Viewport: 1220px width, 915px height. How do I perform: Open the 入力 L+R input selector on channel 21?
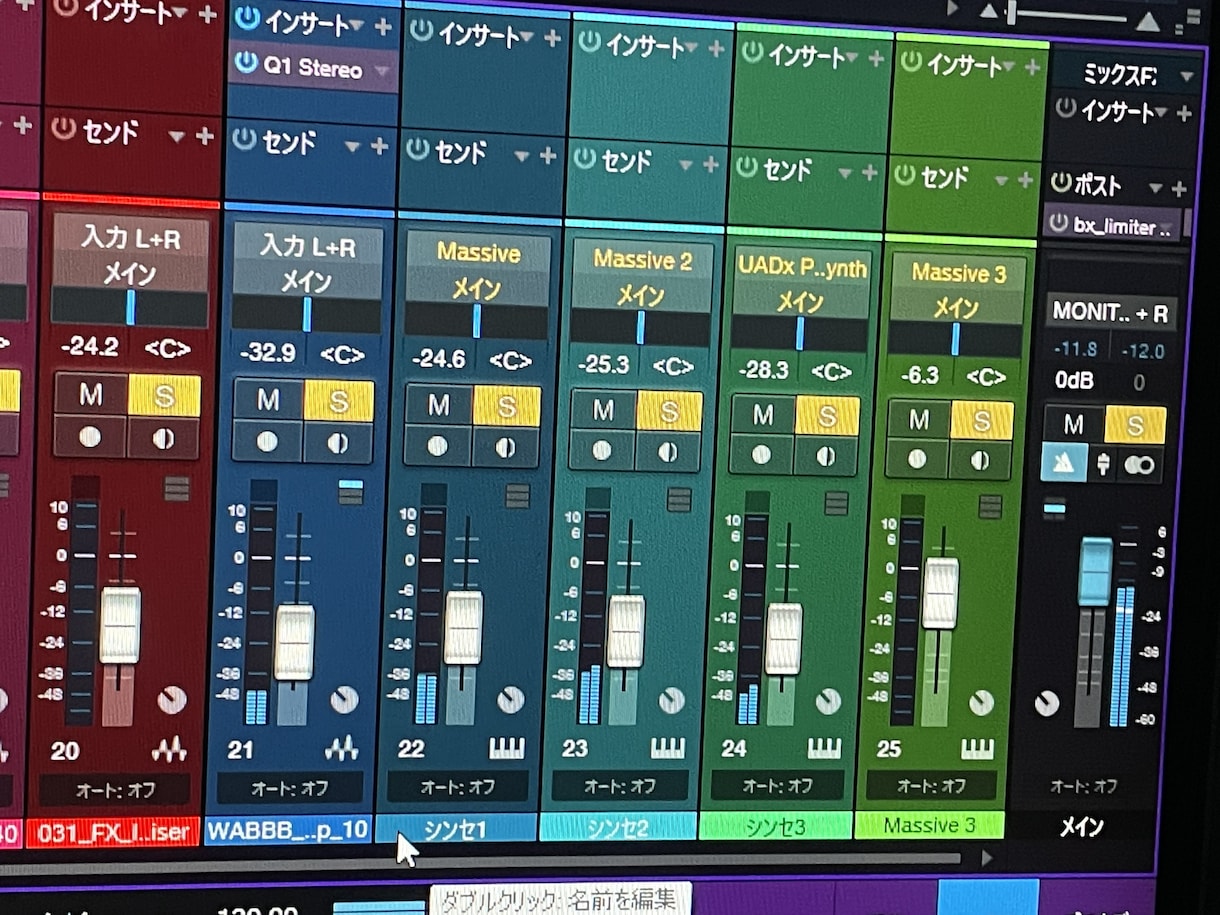tap(308, 246)
